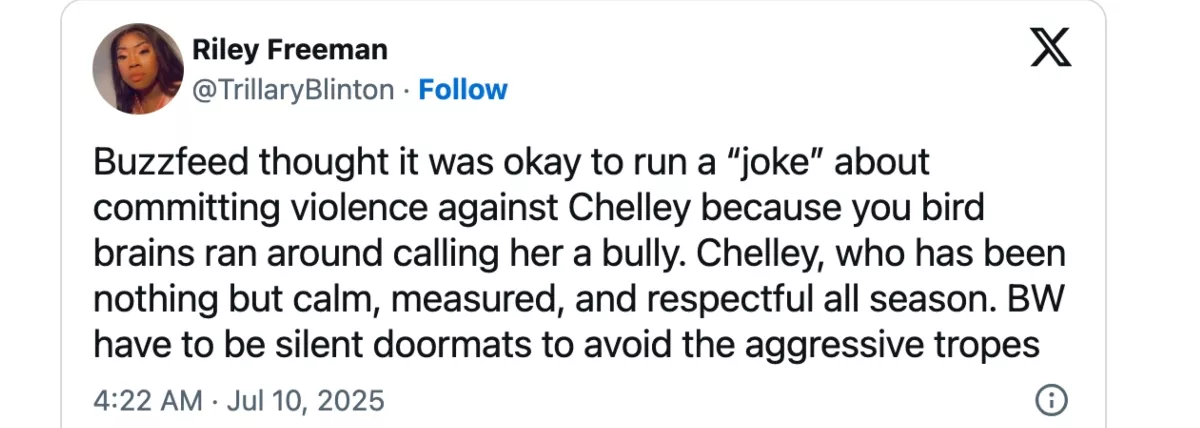The height and width of the screenshot is (428, 1200).
Task: Click the tweet line starting with Buzzfeed thought
Action: pos(510,162)
